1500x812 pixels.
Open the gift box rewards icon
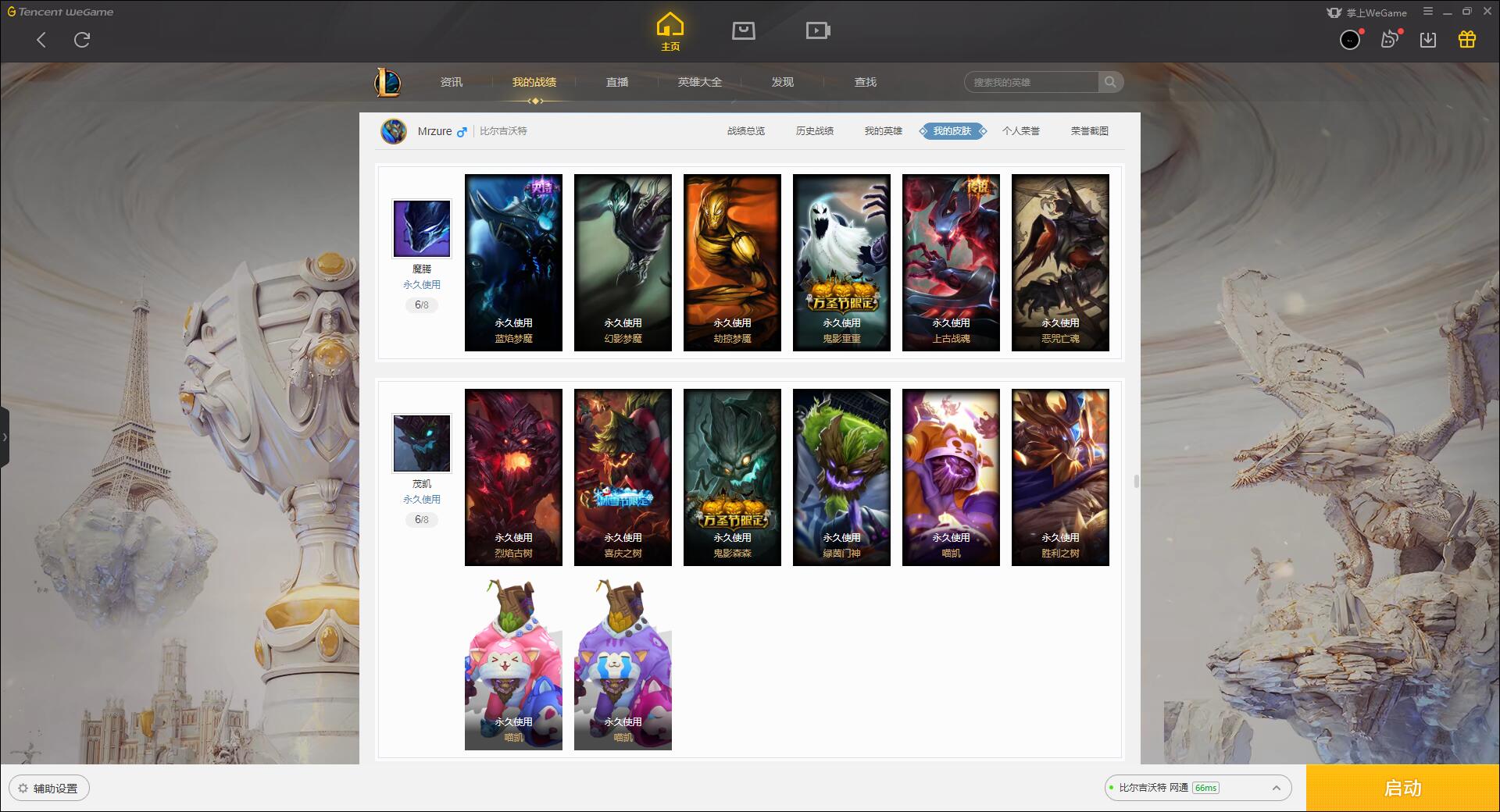[x=1467, y=40]
